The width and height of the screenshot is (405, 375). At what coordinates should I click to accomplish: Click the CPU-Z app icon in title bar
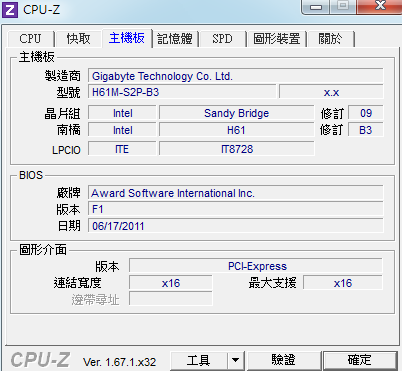click(10, 10)
